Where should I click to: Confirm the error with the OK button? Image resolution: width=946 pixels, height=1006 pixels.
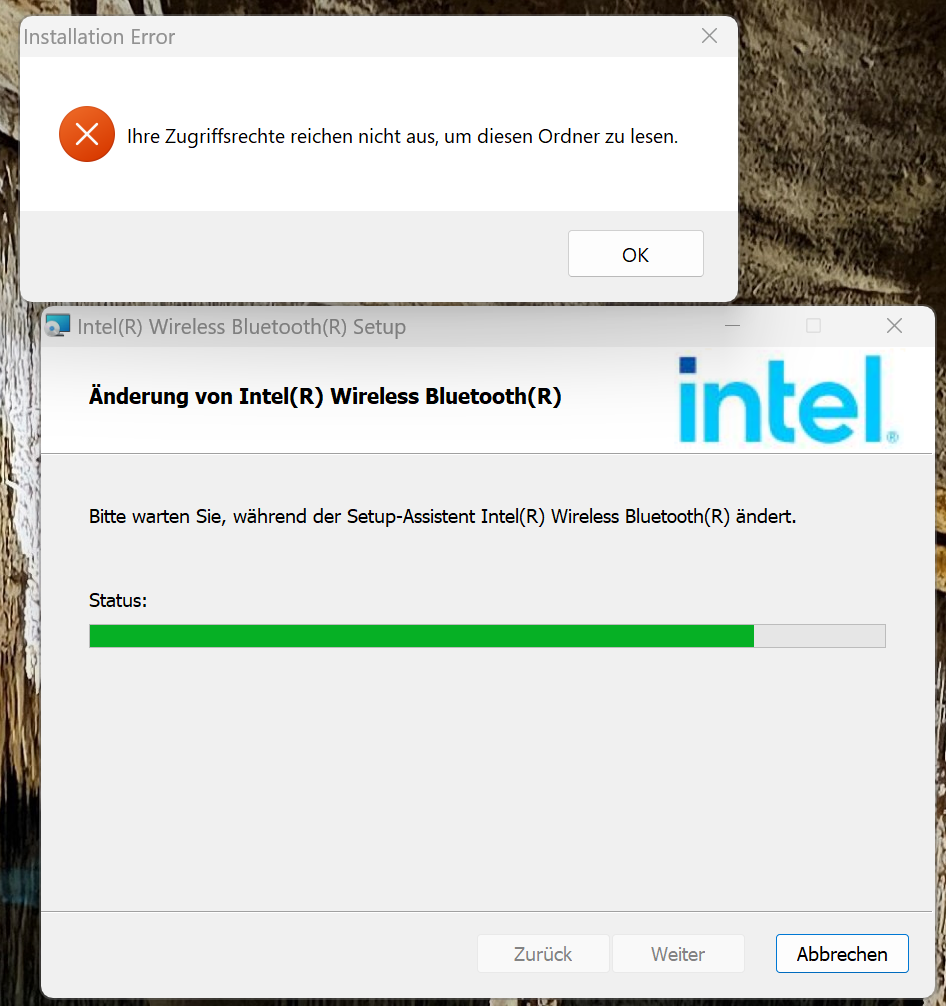(x=635, y=253)
